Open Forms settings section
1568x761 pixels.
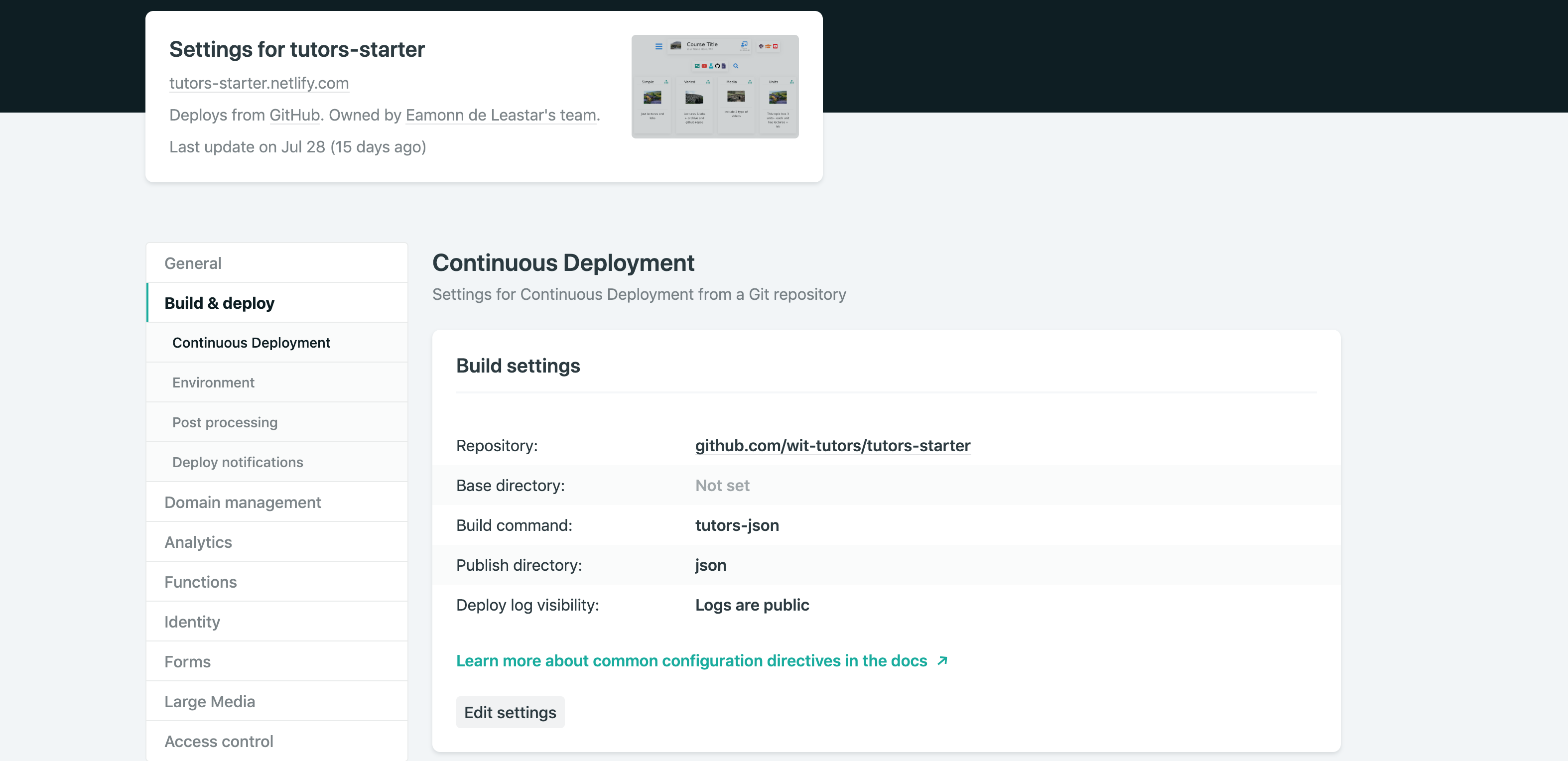[187, 661]
